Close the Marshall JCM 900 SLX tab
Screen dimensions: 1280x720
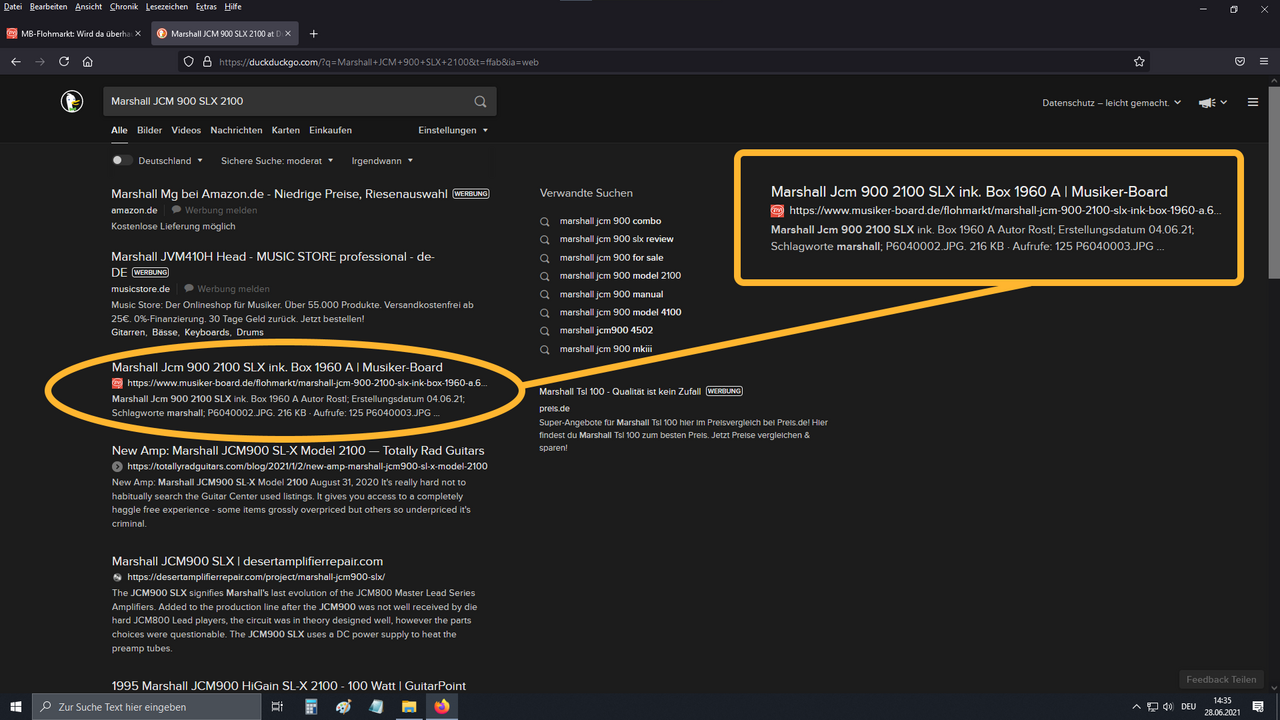coord(288,33)
